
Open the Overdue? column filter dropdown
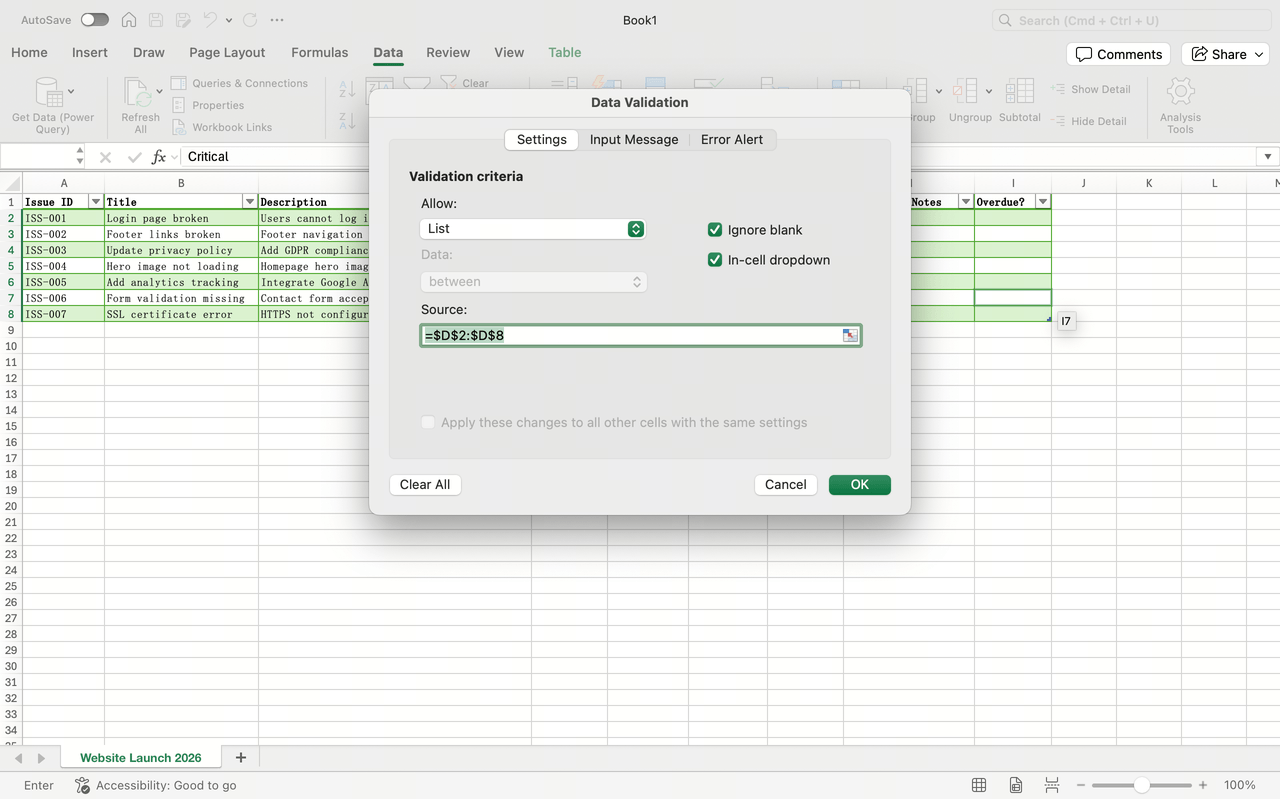[1043, 202]
